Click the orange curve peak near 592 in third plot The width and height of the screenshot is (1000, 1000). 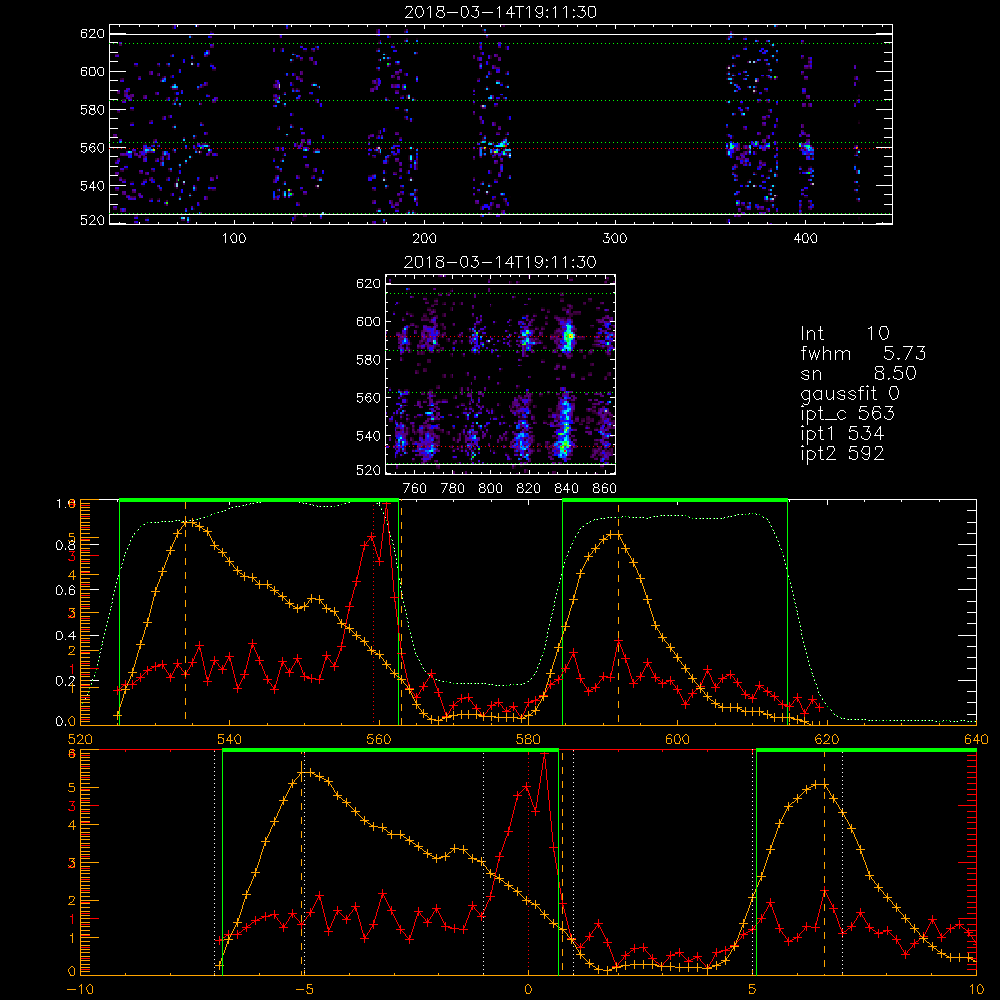tap(615, 534)
